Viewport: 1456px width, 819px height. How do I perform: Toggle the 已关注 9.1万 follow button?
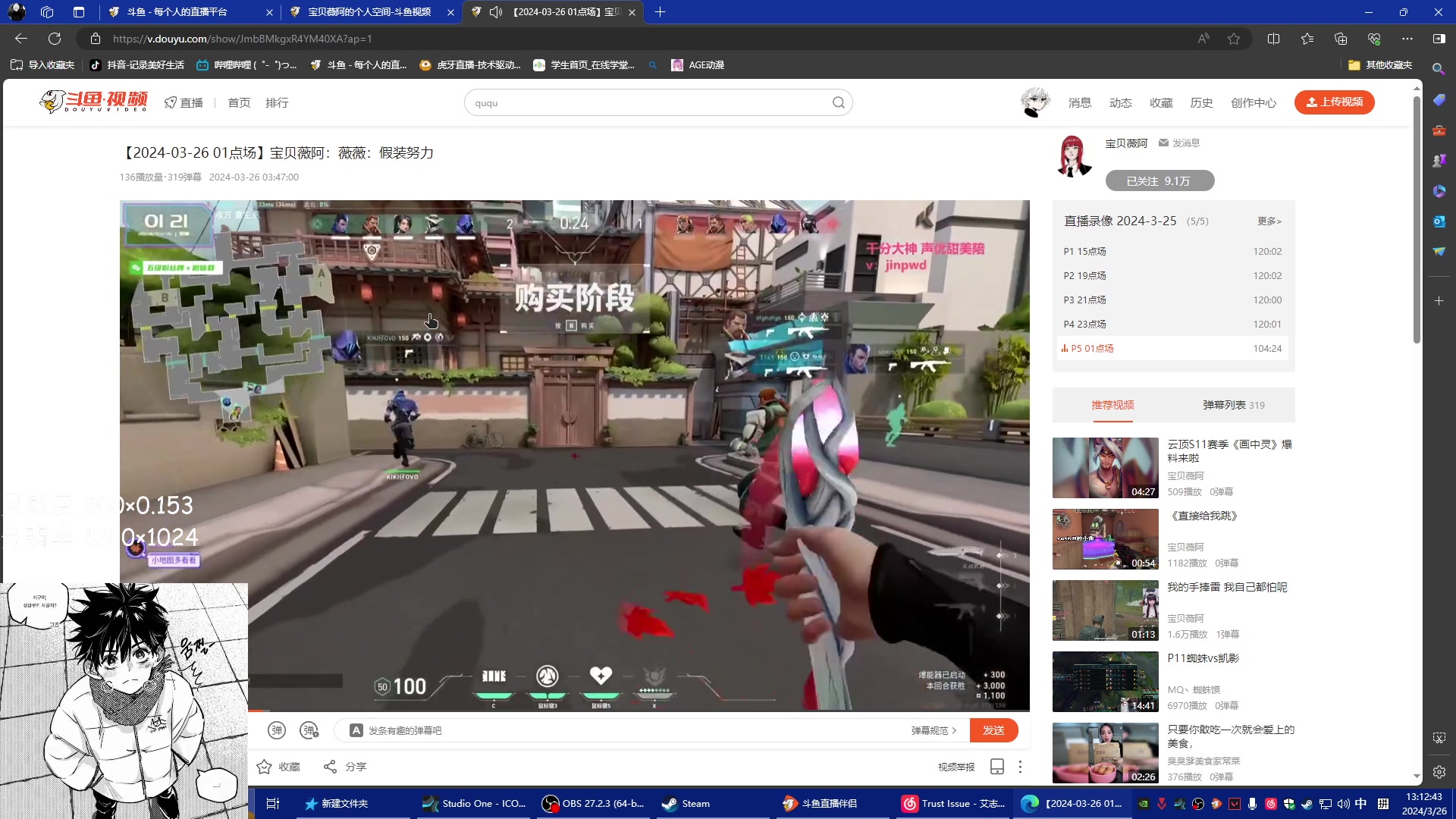[x=1159, y=180]
